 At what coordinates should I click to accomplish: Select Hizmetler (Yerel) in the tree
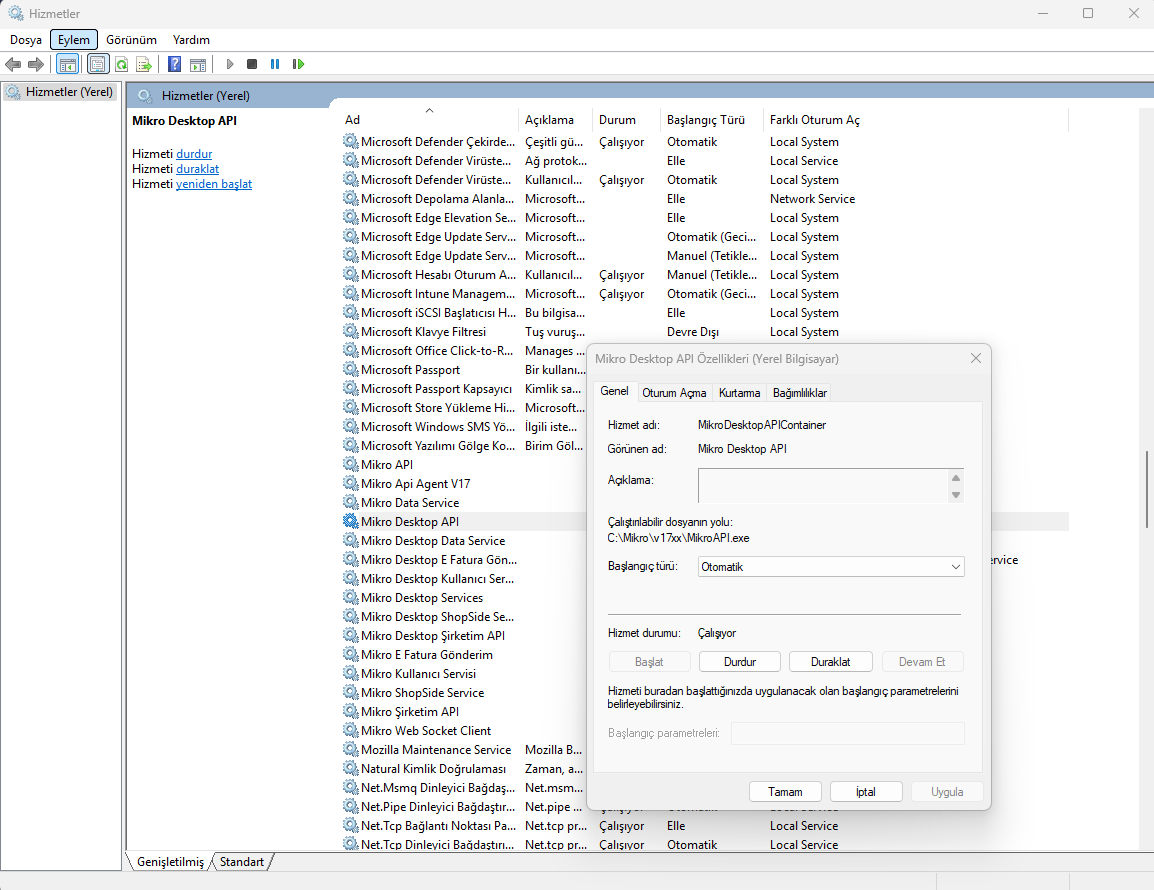pyautogui.click(x=60, y=92)
